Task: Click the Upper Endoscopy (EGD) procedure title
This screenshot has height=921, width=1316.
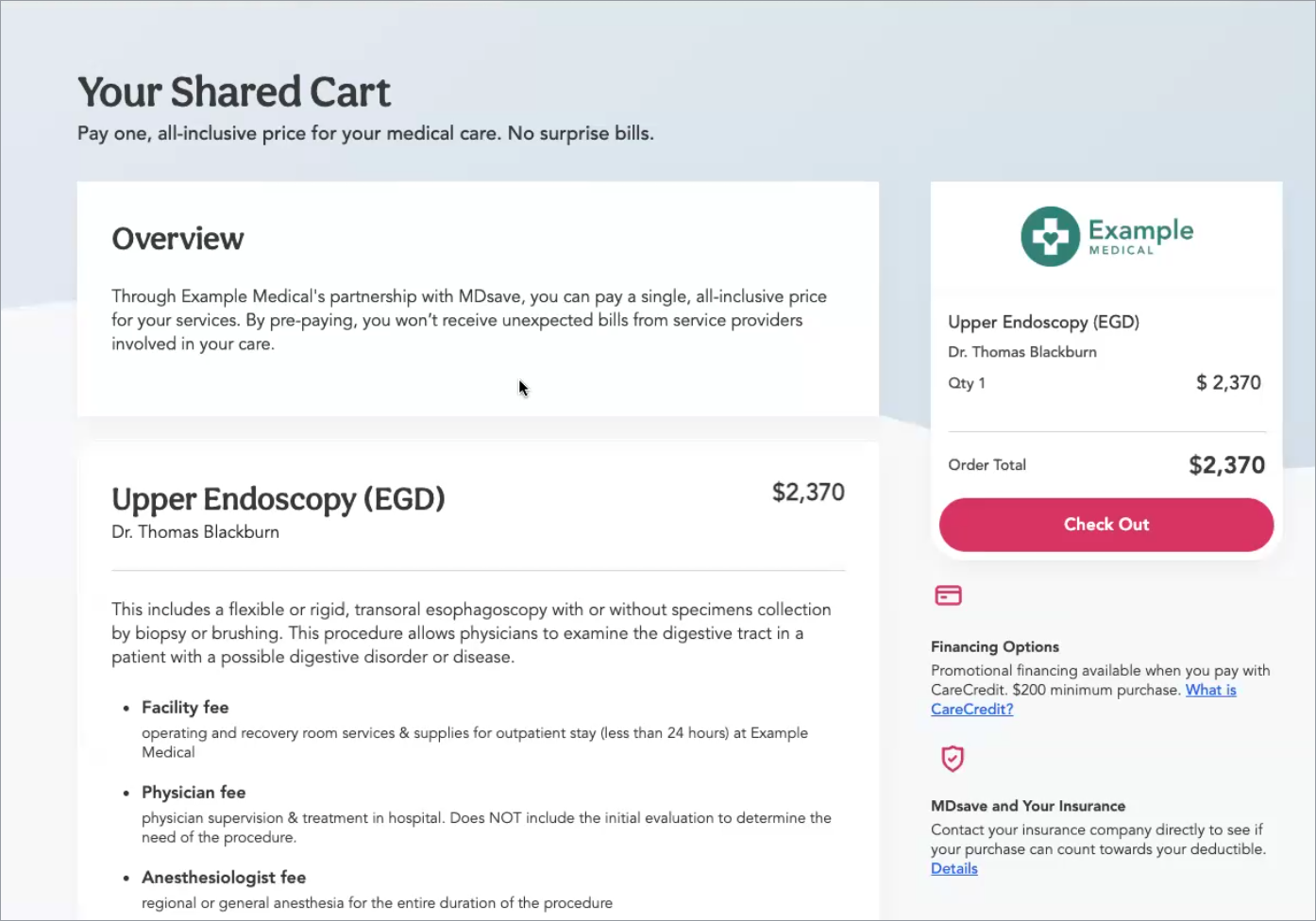Action: click(278, 498)
